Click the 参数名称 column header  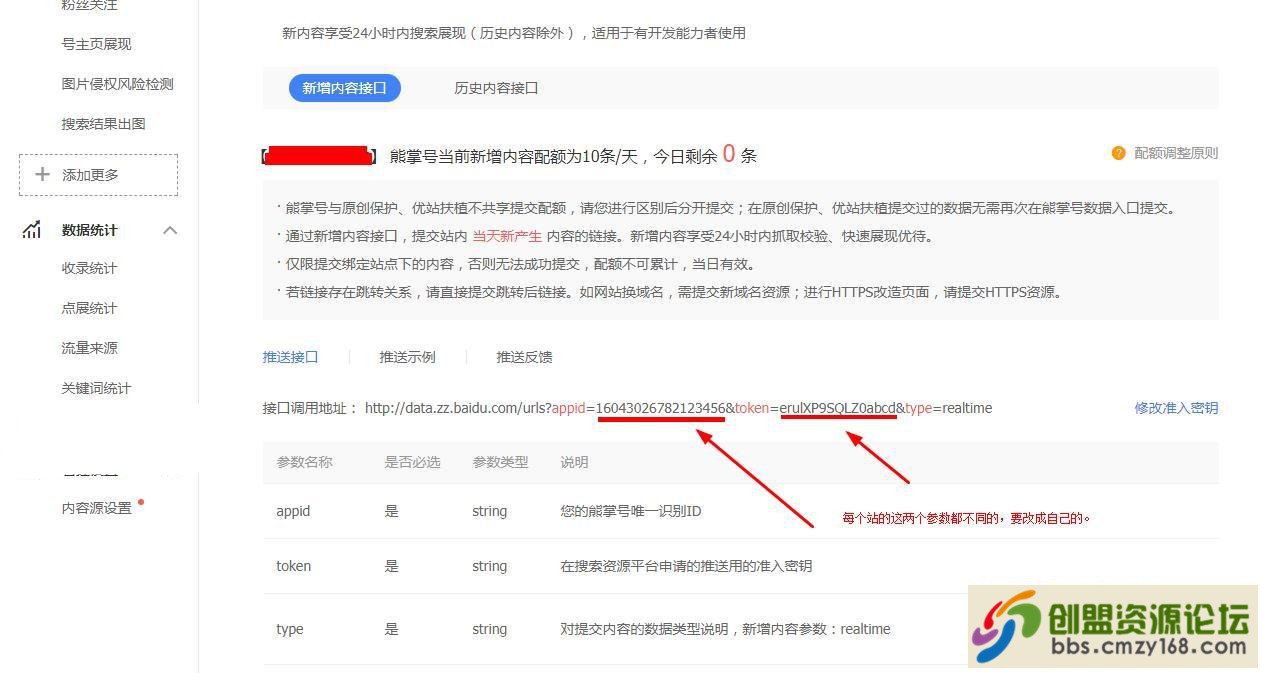(304, 462)
